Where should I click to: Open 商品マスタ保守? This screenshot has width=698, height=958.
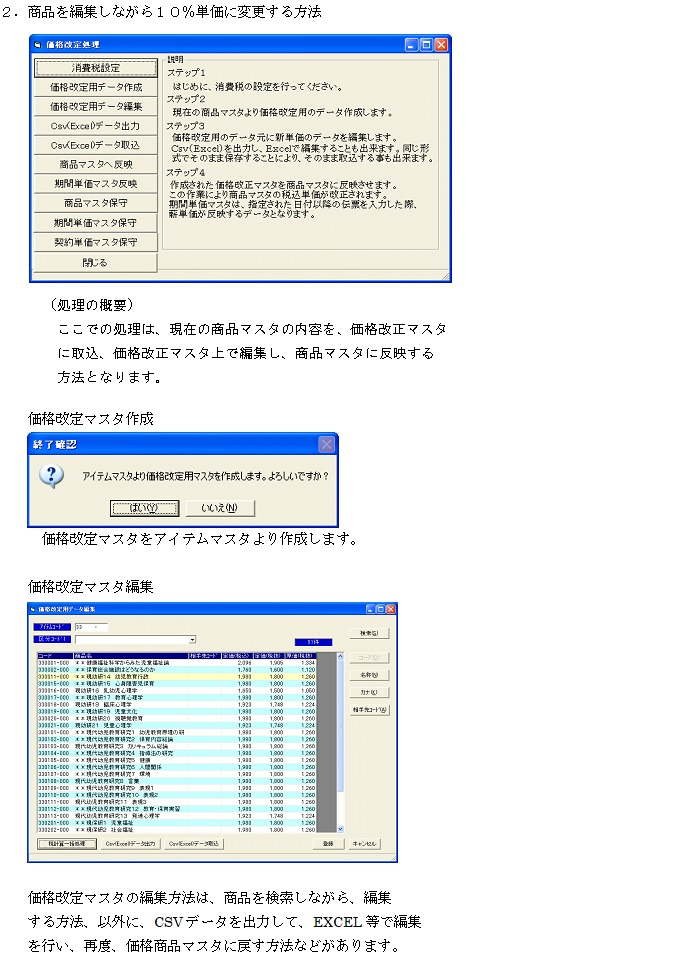tap(96, 203)
